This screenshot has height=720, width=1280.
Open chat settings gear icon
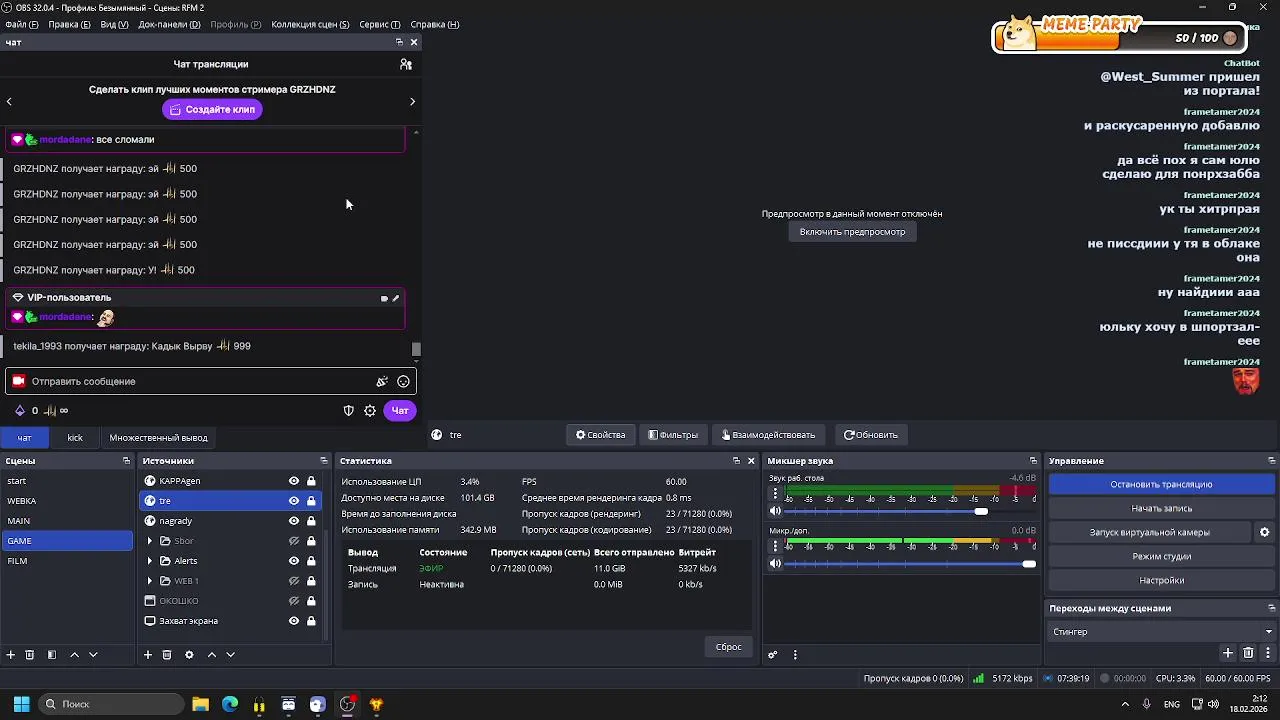pos(370,410)
